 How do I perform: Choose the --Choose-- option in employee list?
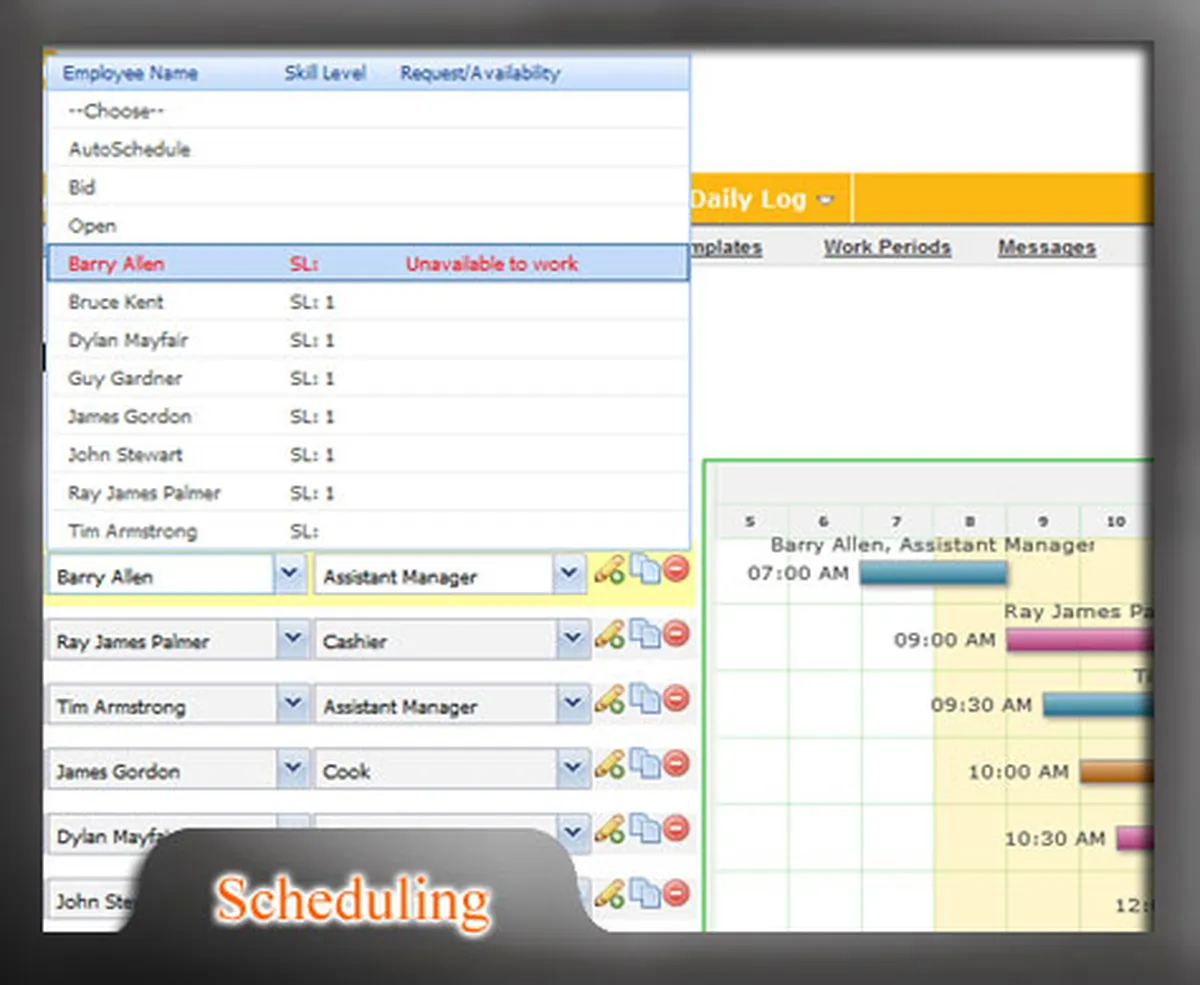pyautogui.click(x=369, y=111)
